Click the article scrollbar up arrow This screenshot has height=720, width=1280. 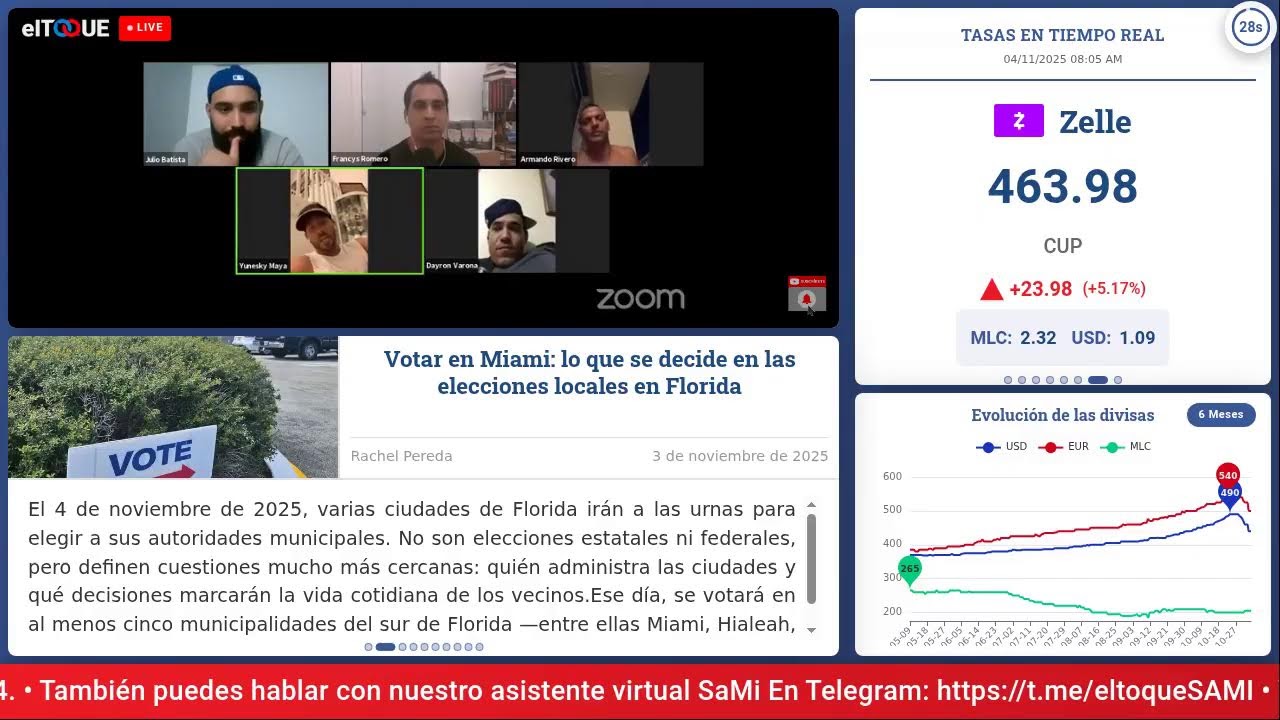pos(811,505)
